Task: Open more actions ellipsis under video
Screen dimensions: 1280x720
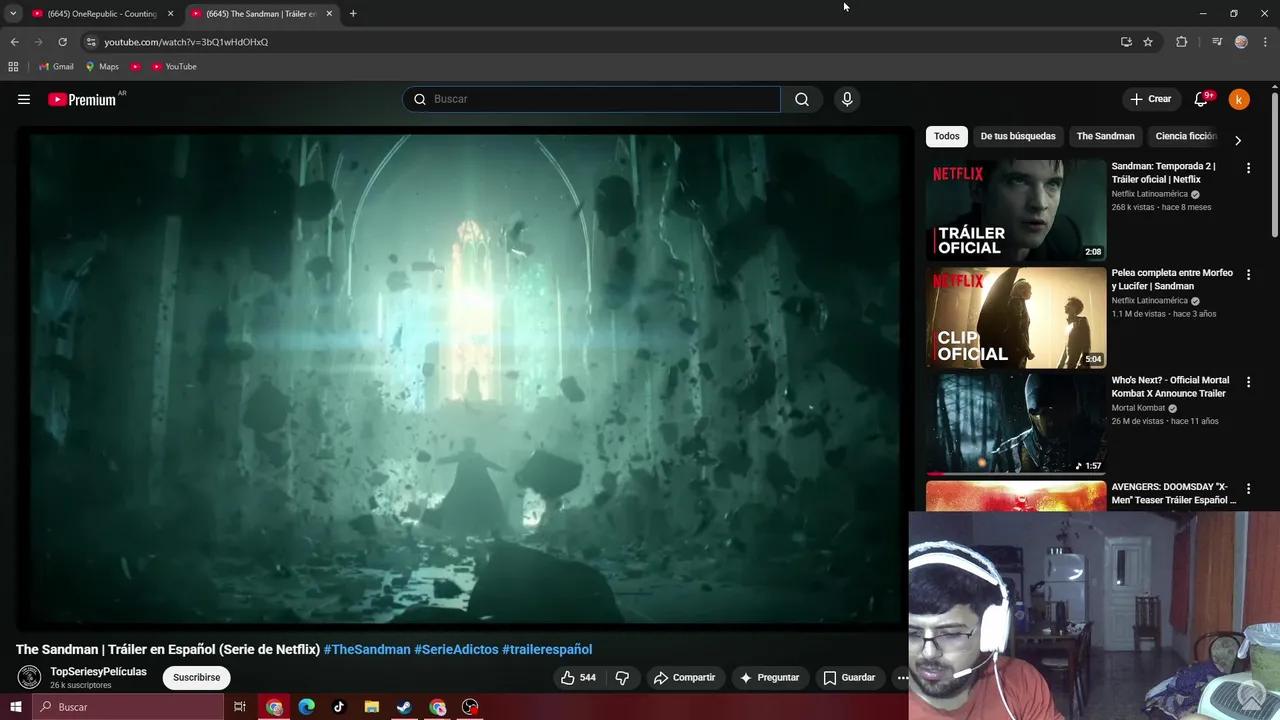Action: point(902,677)
